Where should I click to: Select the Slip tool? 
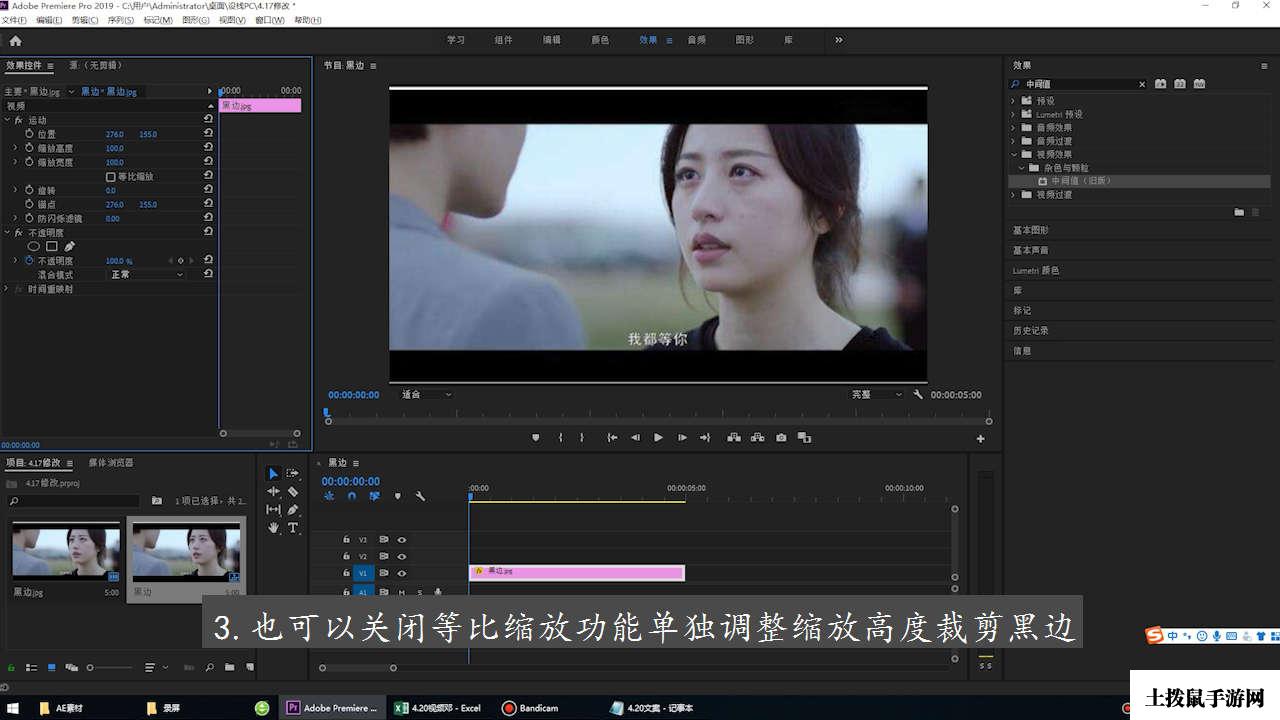(x=274, y=509)
